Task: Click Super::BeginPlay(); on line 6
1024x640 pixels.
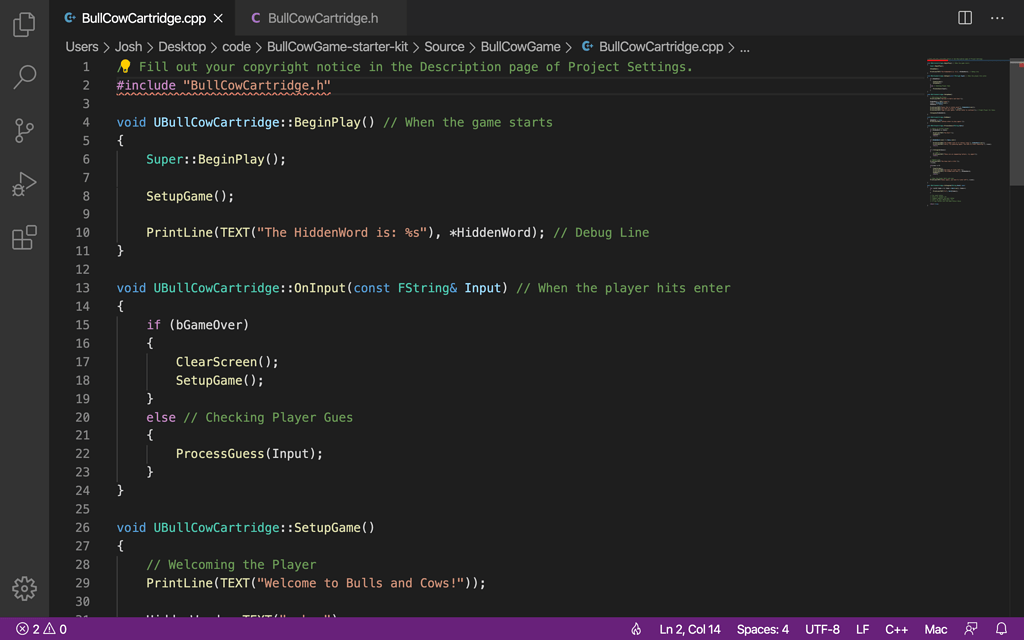Action: [x=216, y=159]
